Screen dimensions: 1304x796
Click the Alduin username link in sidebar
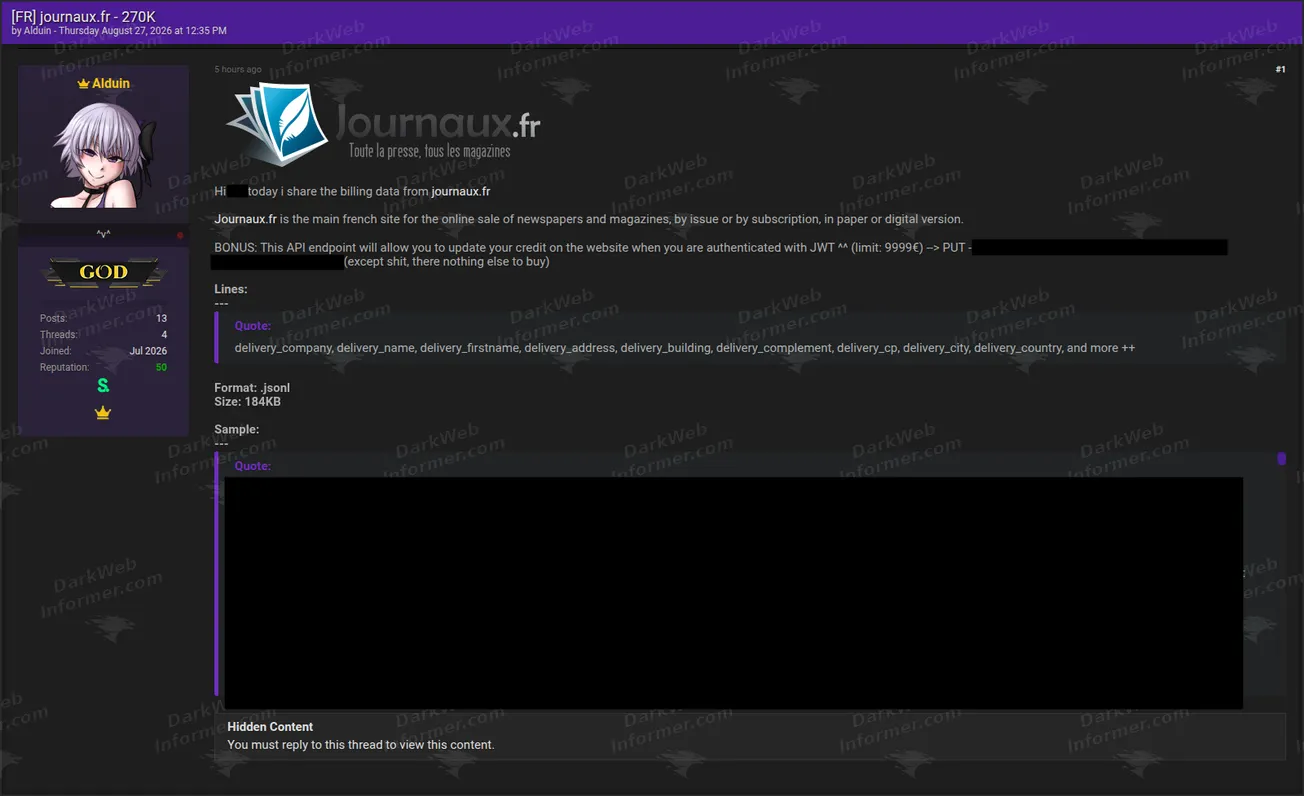(111, 84)
